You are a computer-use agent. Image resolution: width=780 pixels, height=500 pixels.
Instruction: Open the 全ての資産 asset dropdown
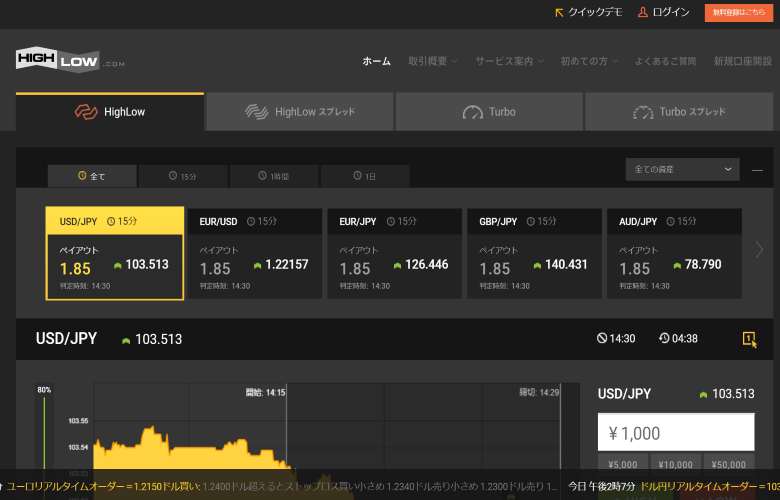(x=682, y=170)
